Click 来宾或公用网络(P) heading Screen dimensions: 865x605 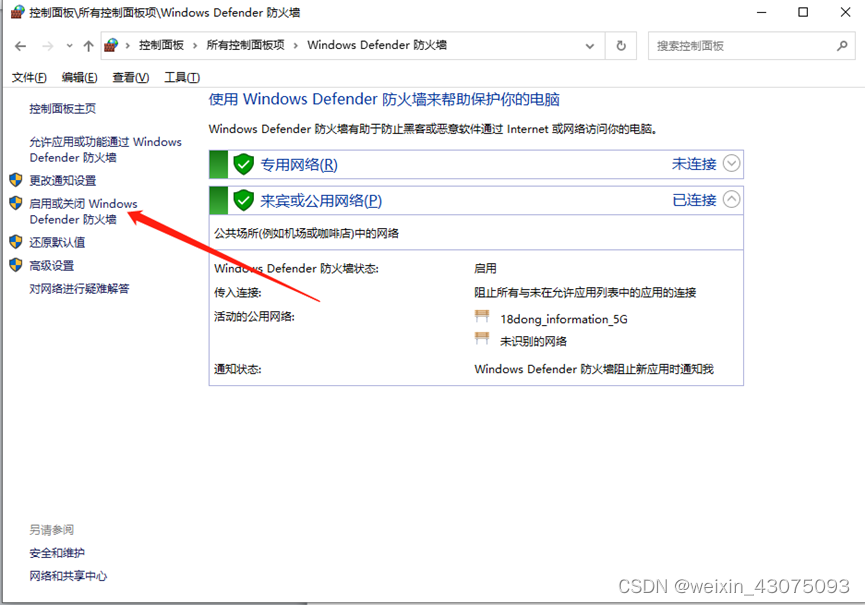tap(321, 200)
